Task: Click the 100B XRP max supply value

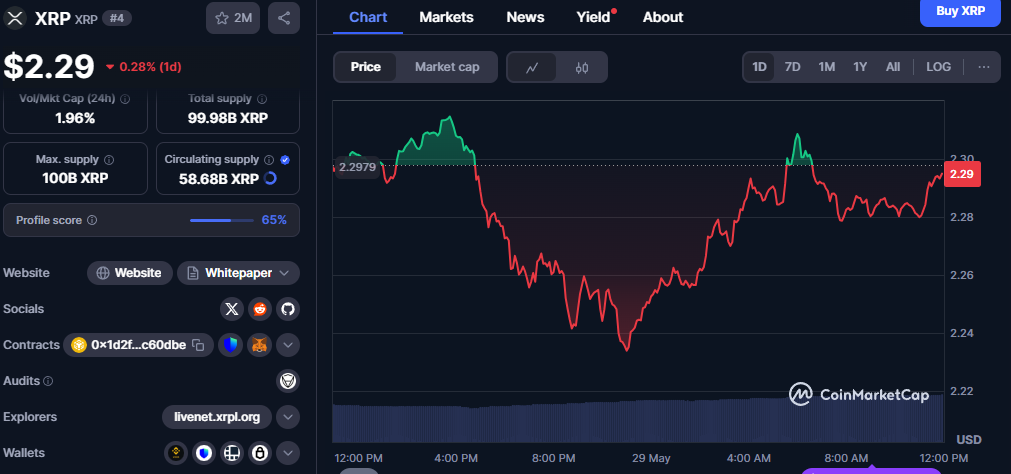Action: (x=75, y=178)
